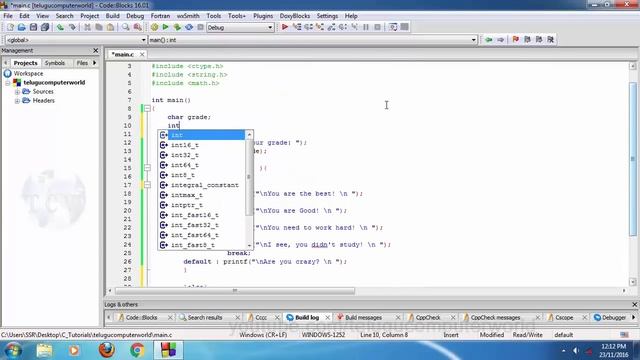This screenshot has width=640, height=360.
Task: Open Firefox from the taskbar
Action: click(106, 350)
